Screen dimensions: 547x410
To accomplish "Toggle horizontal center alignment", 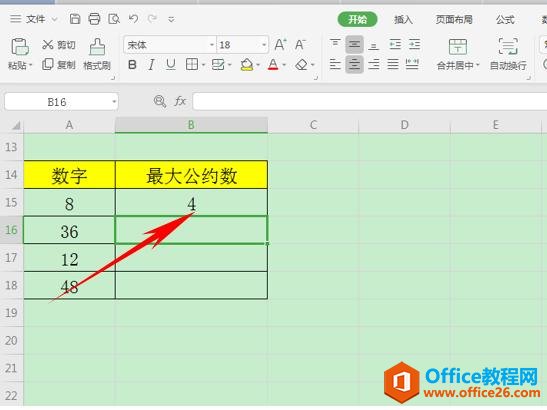I will coord(354,65).
